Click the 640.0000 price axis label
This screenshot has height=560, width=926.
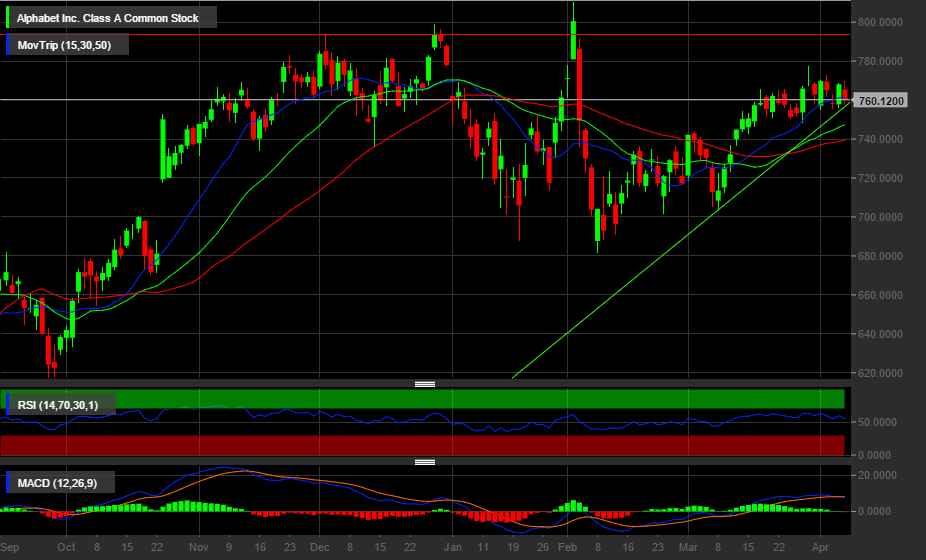(x=880, y=334)
